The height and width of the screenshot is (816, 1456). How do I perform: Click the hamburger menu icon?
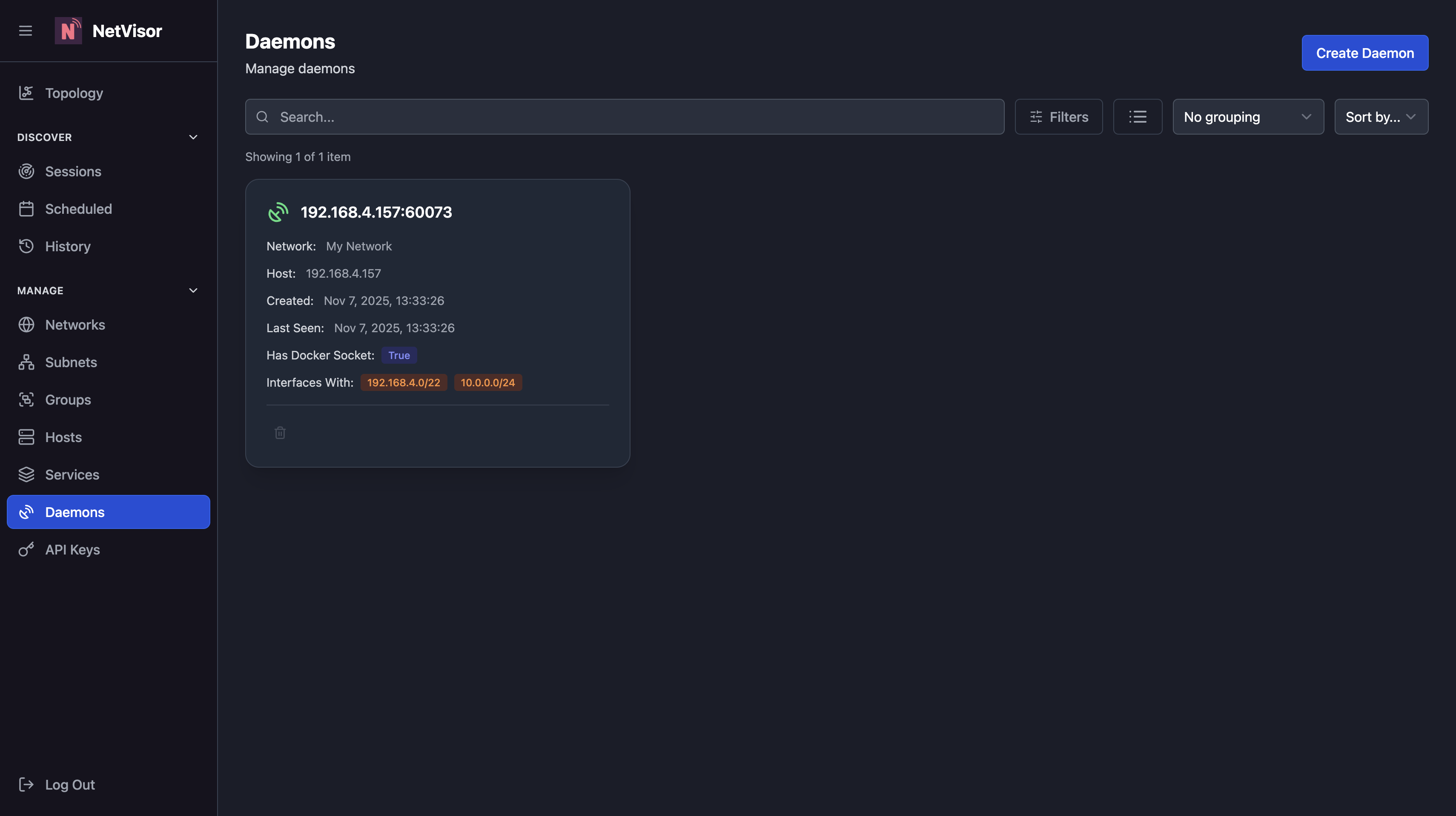click(x=26, y=31)
